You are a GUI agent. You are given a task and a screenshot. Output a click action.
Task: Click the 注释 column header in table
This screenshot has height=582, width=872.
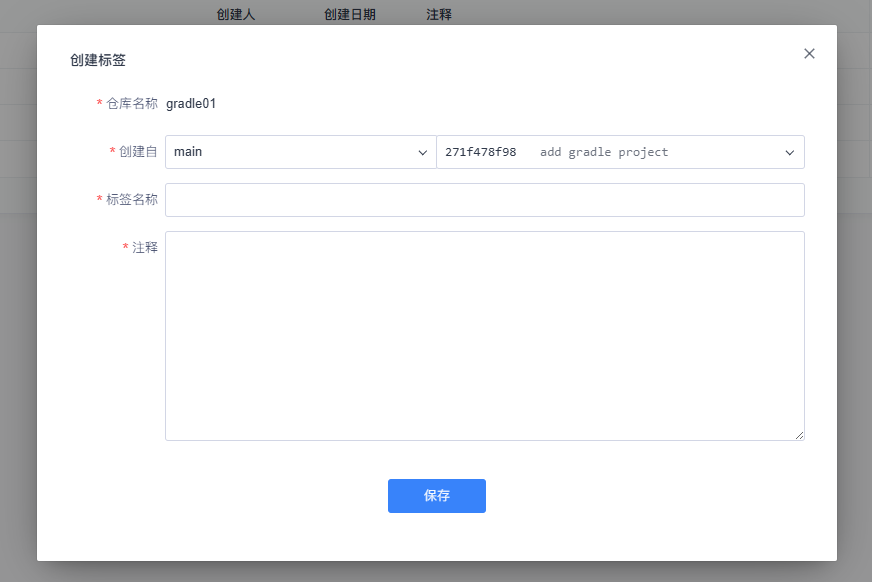pyautogui.click(x=439, y=15)
